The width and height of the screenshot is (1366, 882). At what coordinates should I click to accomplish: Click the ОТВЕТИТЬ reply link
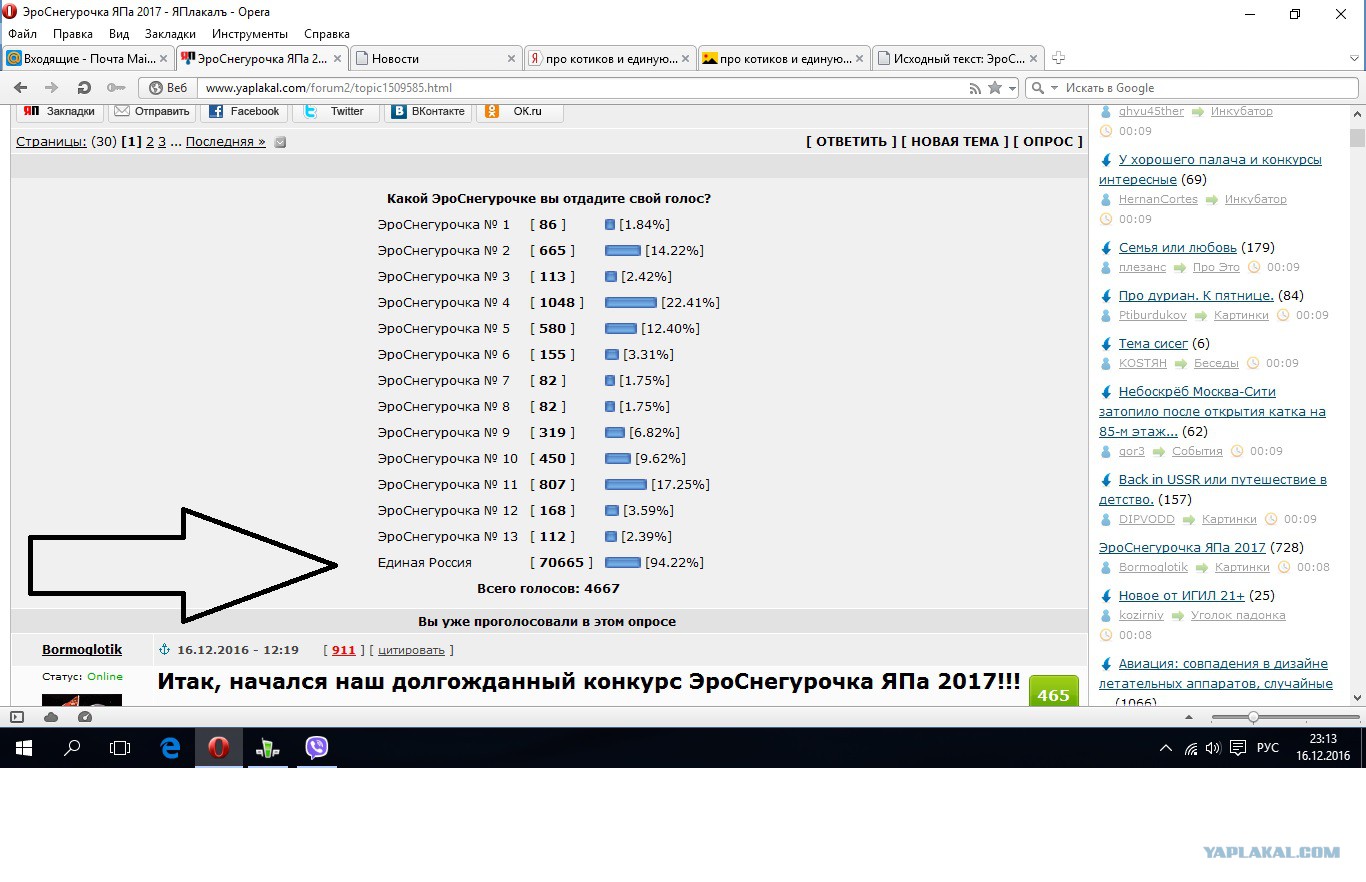852,142
